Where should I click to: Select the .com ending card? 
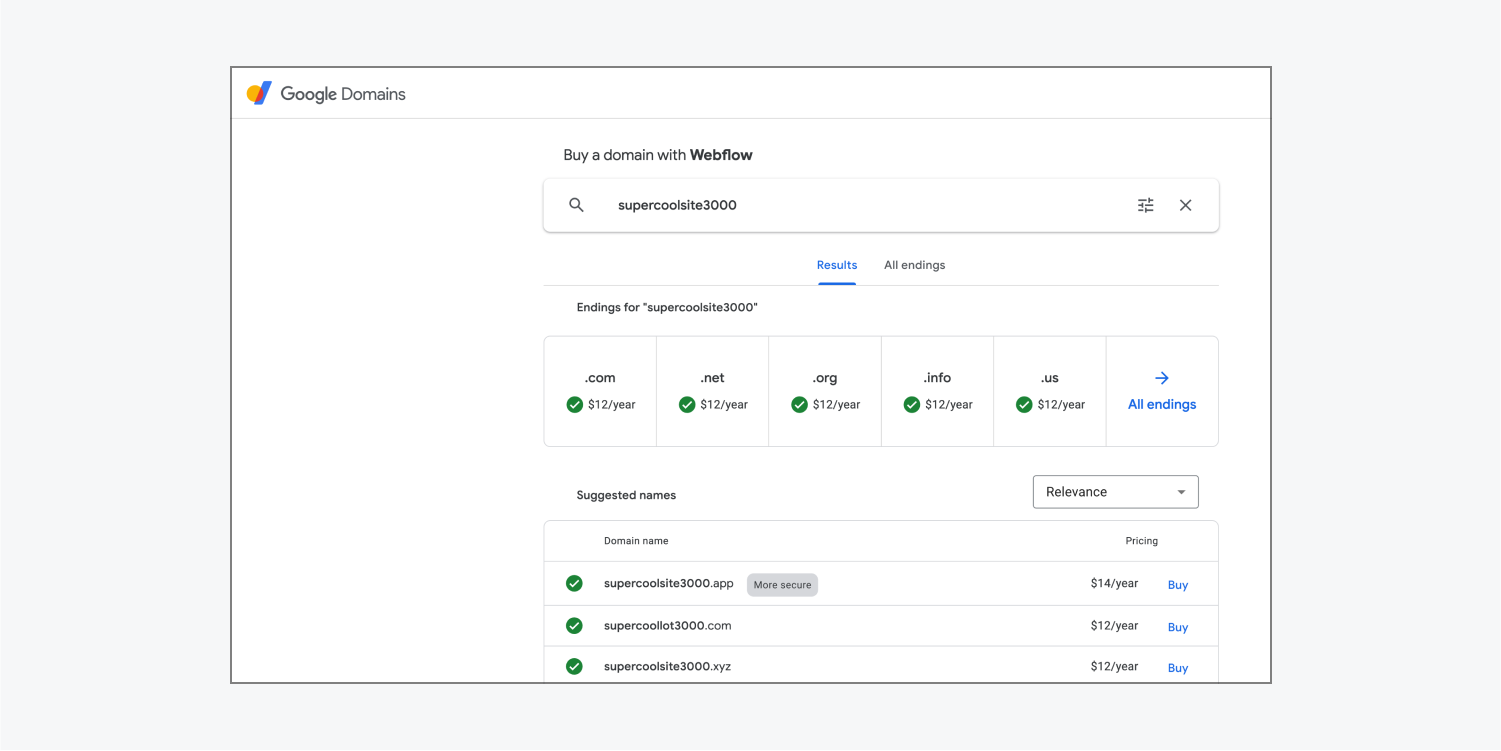pyautogui.click(x=600, y=391)
